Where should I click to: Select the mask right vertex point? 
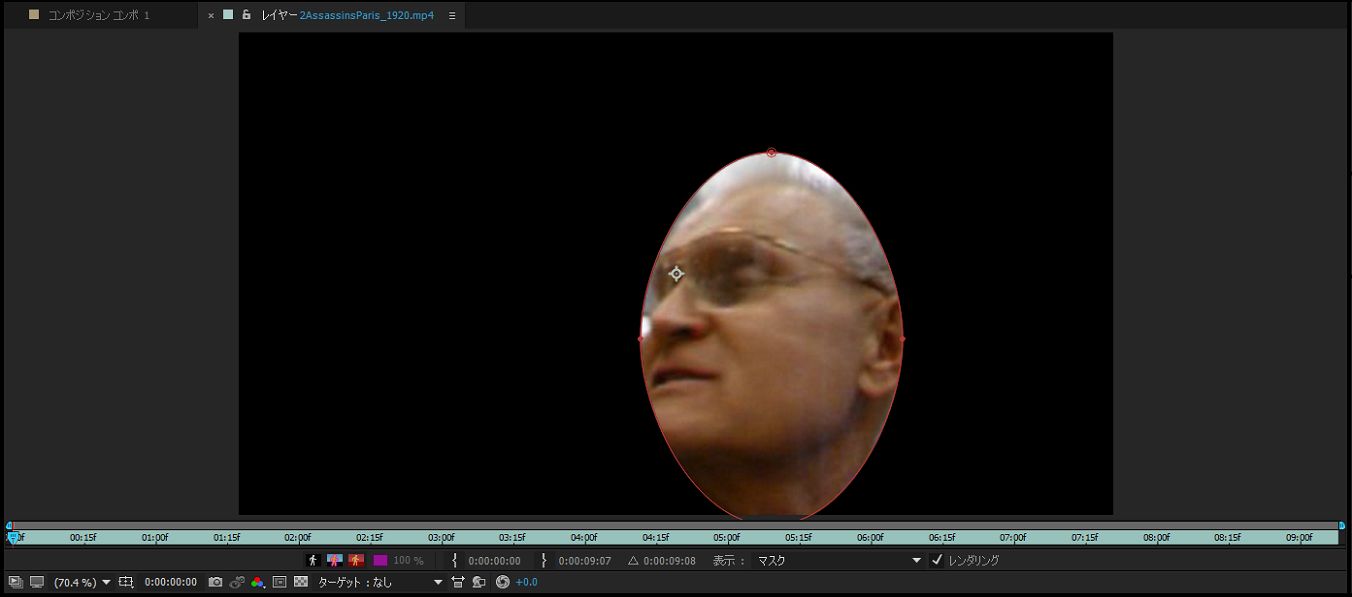click(x=903, y=338)
